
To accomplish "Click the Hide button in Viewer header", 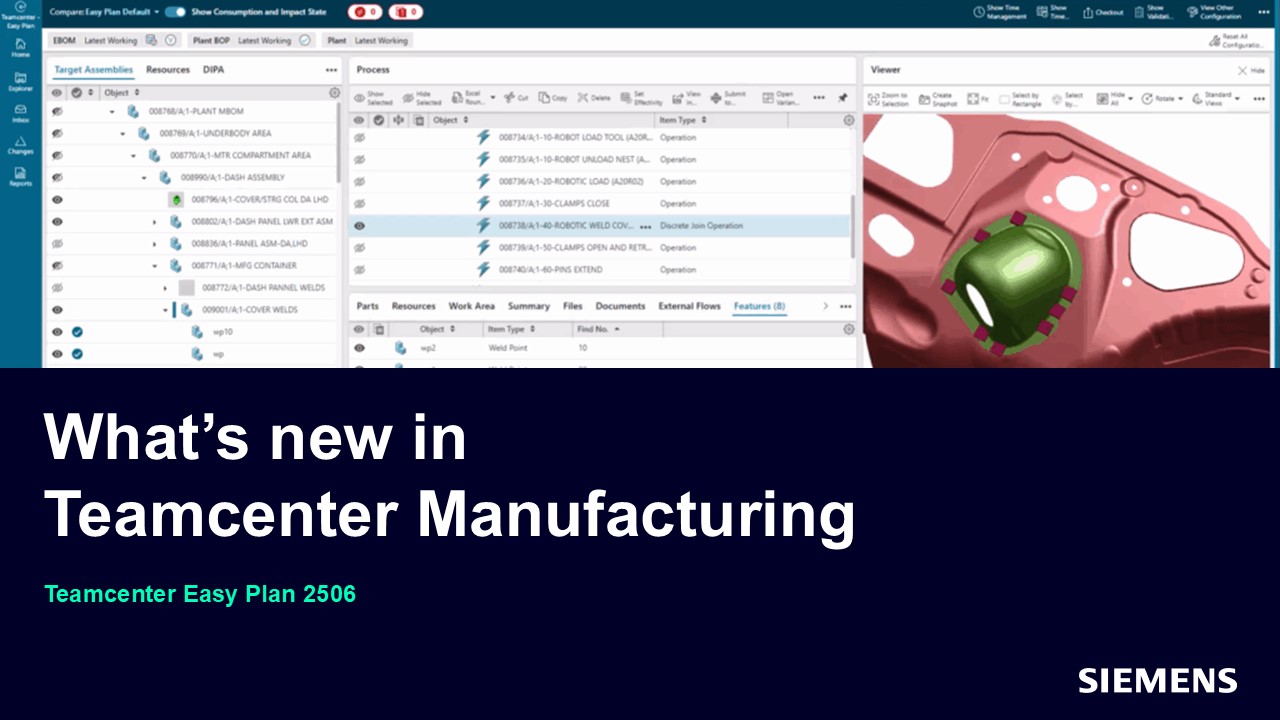I will 1250,71.
